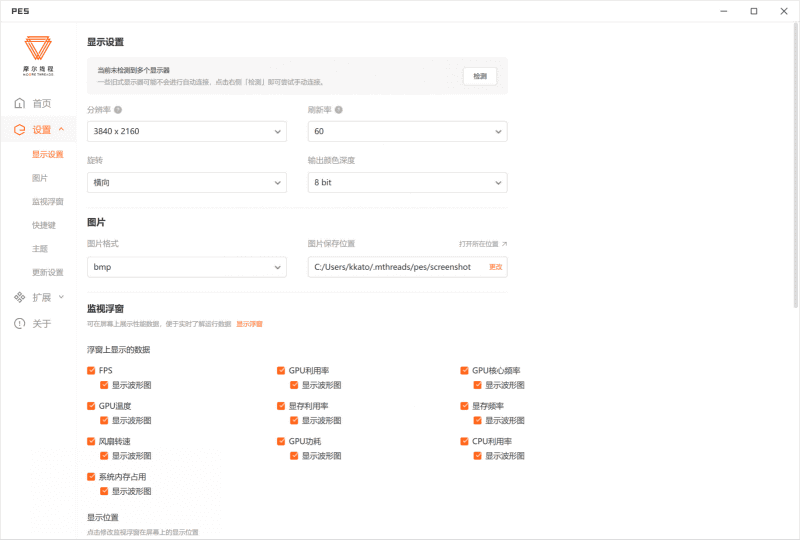Toggle 显示波形图 under GPU功耗
The height and width of the screenshot is (540, 800).
coord(294,455)
